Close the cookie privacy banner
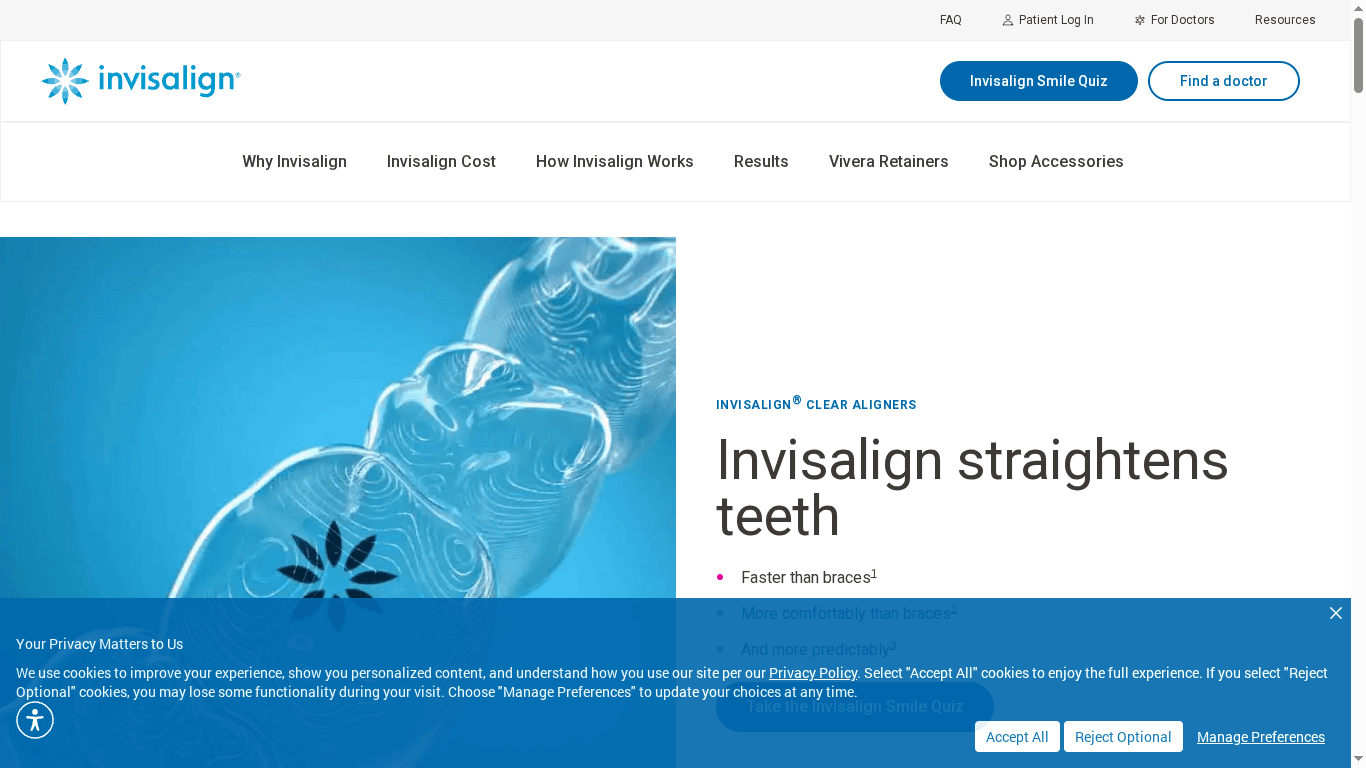 tap(1336, 613)
